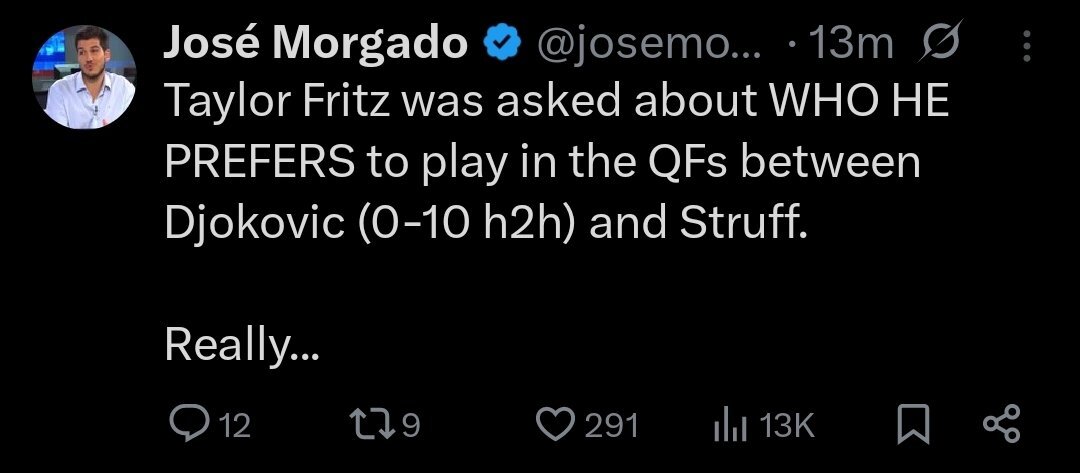Image resolution: width=1080 pixels, height=473 pixels.
Task: Click the reply count 12
Action: [x=233, y=425]
